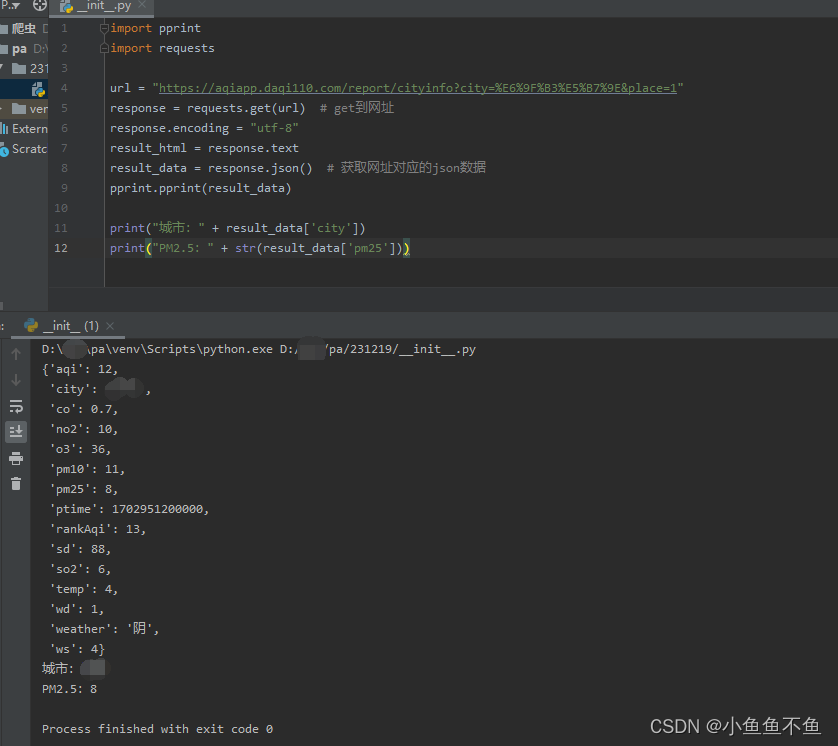838x746 pixels.
Task: Click the 'ptime': 1702951200000 output line
Action: tap(129, 510)
